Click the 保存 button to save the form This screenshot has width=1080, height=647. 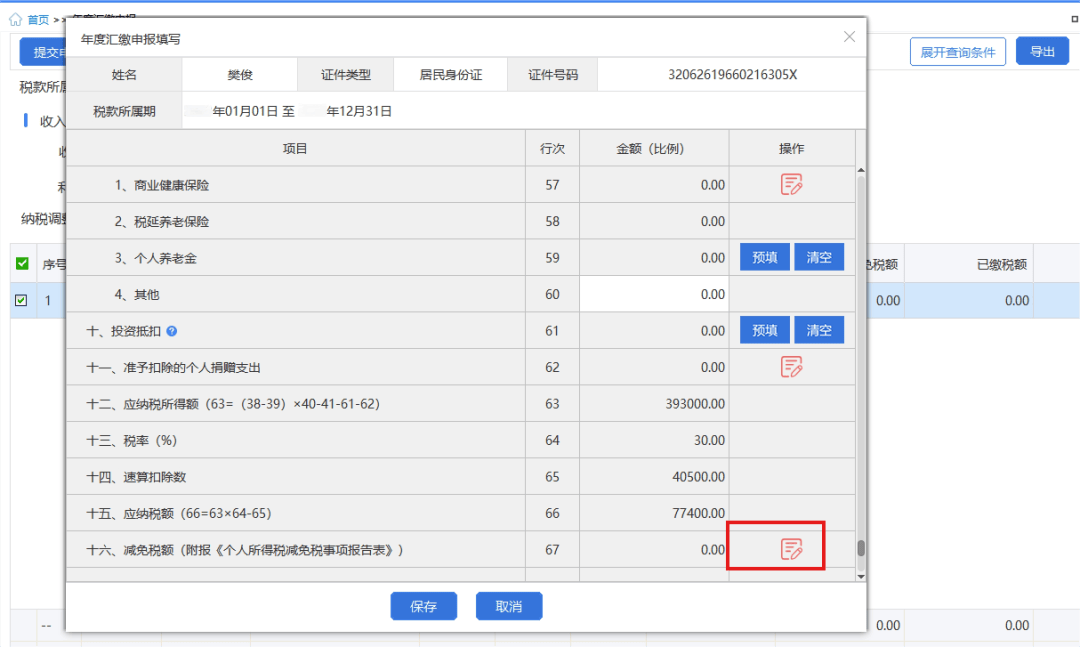(x=423, y=606)
